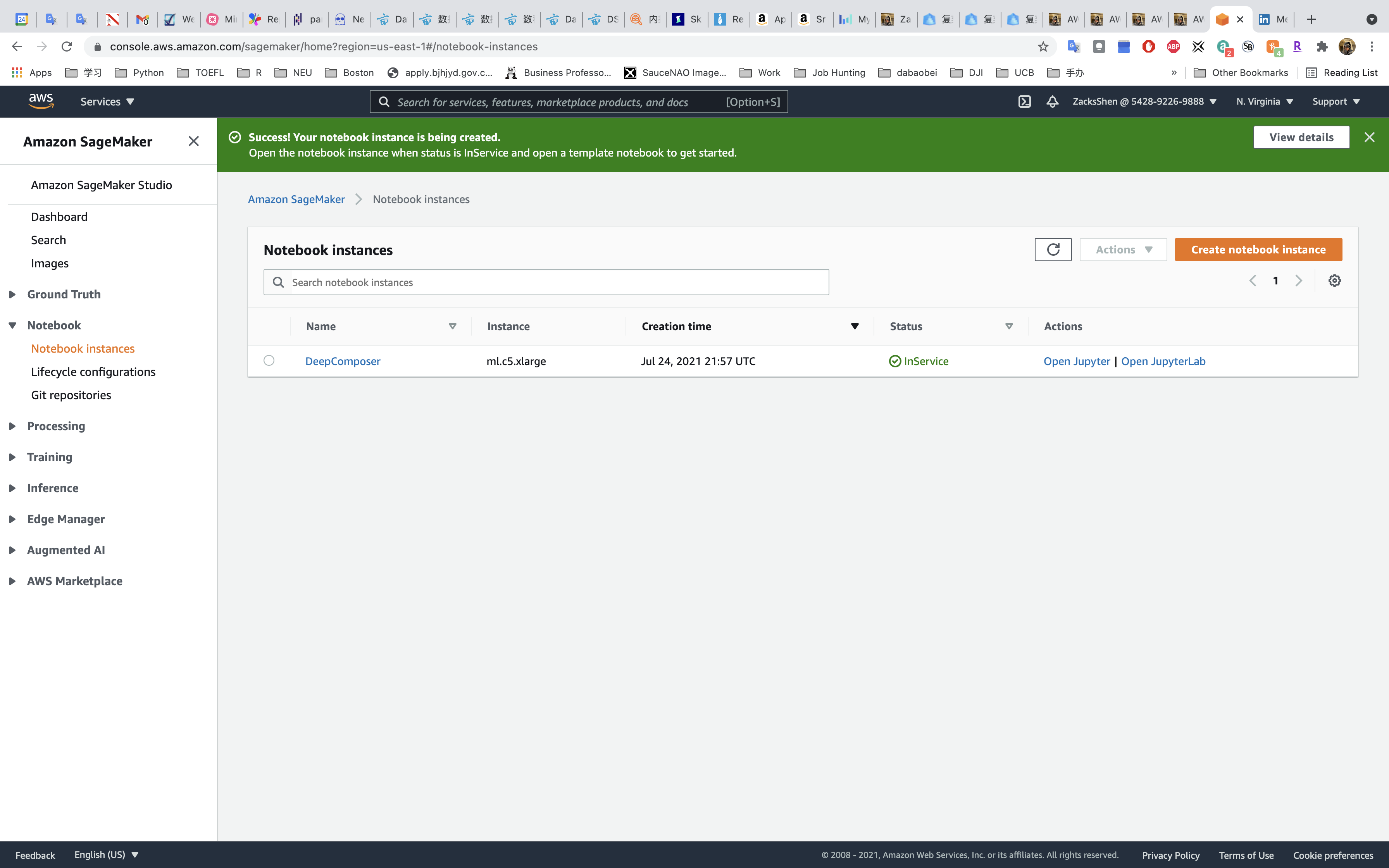Screen dimensions: 1389x868
Task: Close the Amazon SageMaker sidebar
Action: (193, 141)
